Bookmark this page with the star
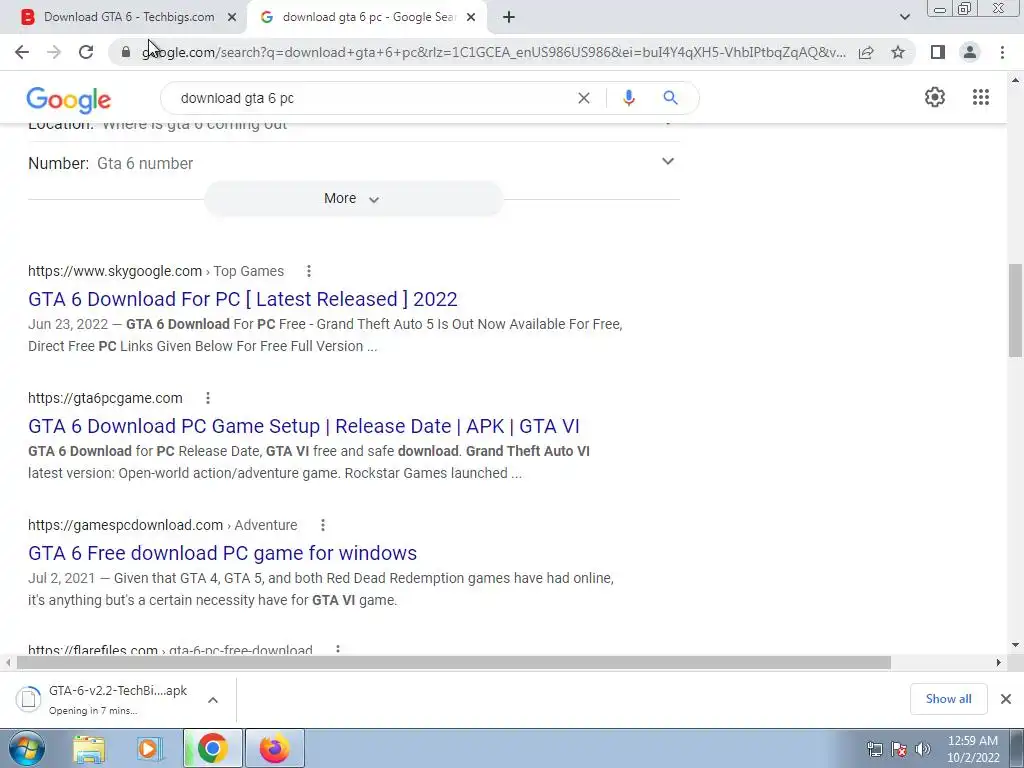 coord(898,52)
